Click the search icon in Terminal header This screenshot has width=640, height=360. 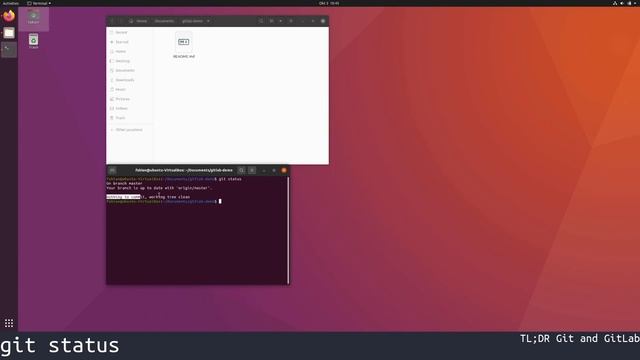[x=242, y=170]
